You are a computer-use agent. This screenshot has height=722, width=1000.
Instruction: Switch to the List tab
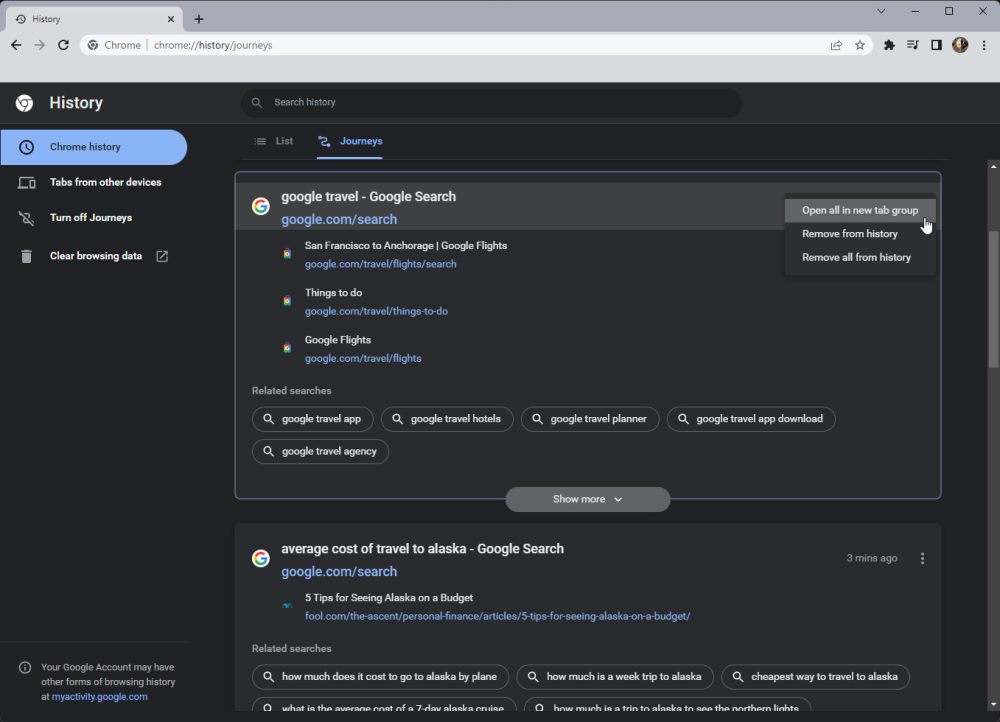tap(274, 141)
